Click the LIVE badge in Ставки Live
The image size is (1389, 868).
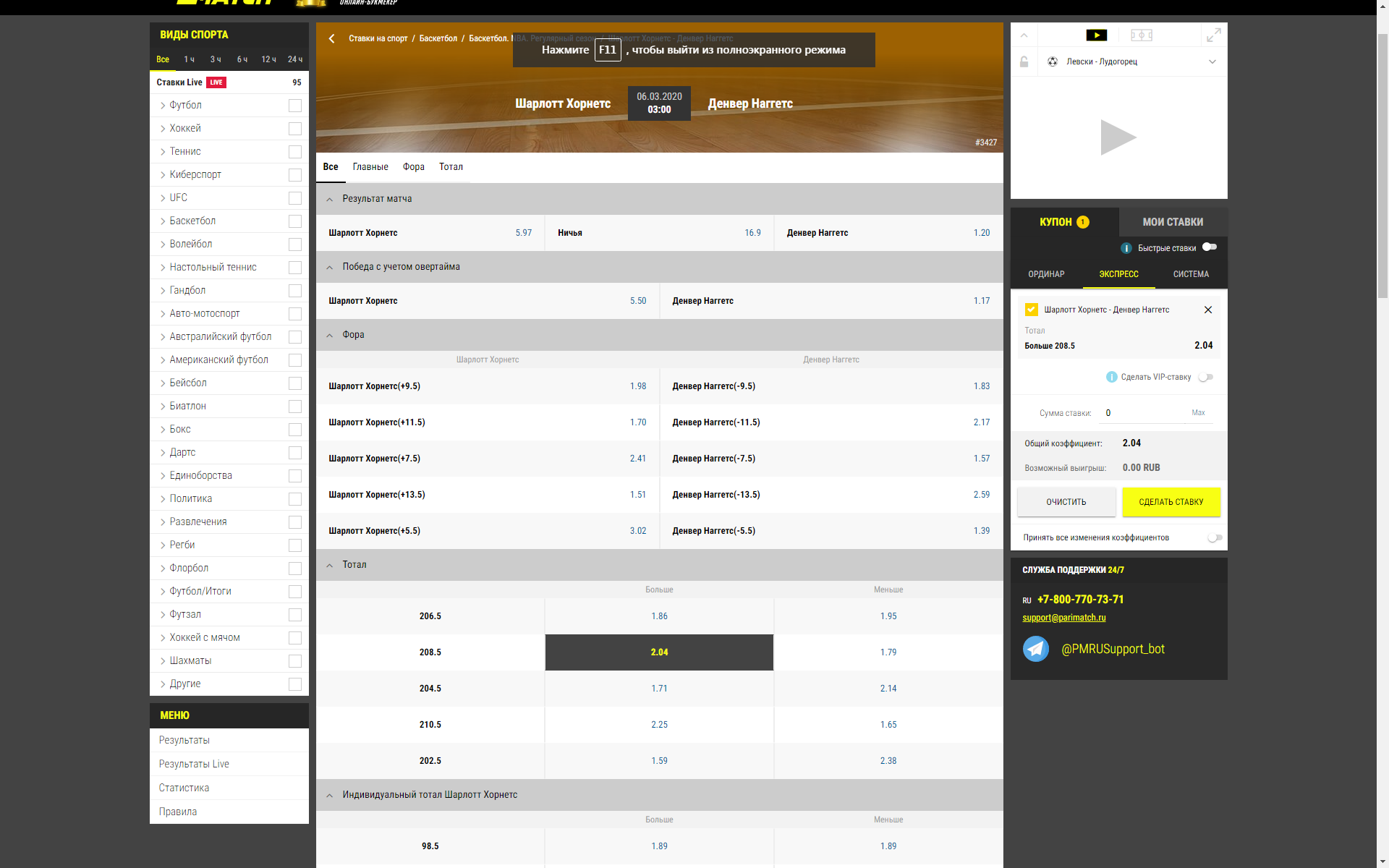pos(216,82)
